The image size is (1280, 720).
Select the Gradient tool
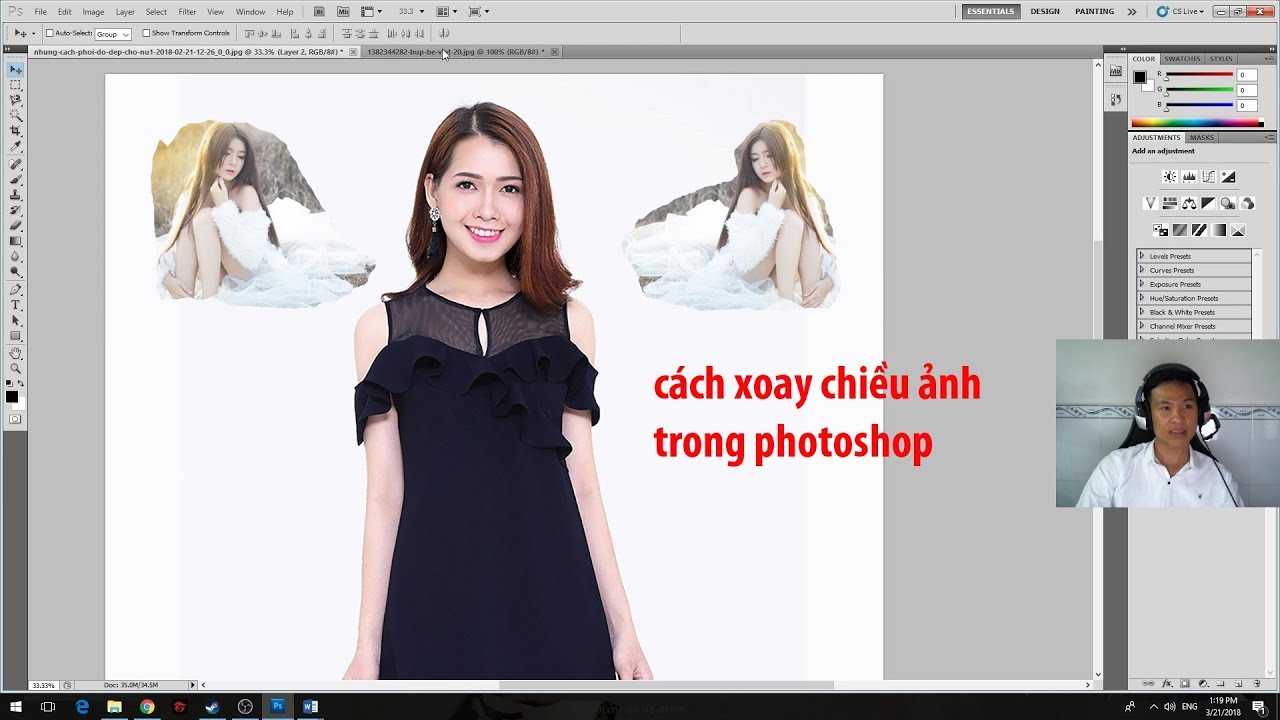(x=15, y=241)
